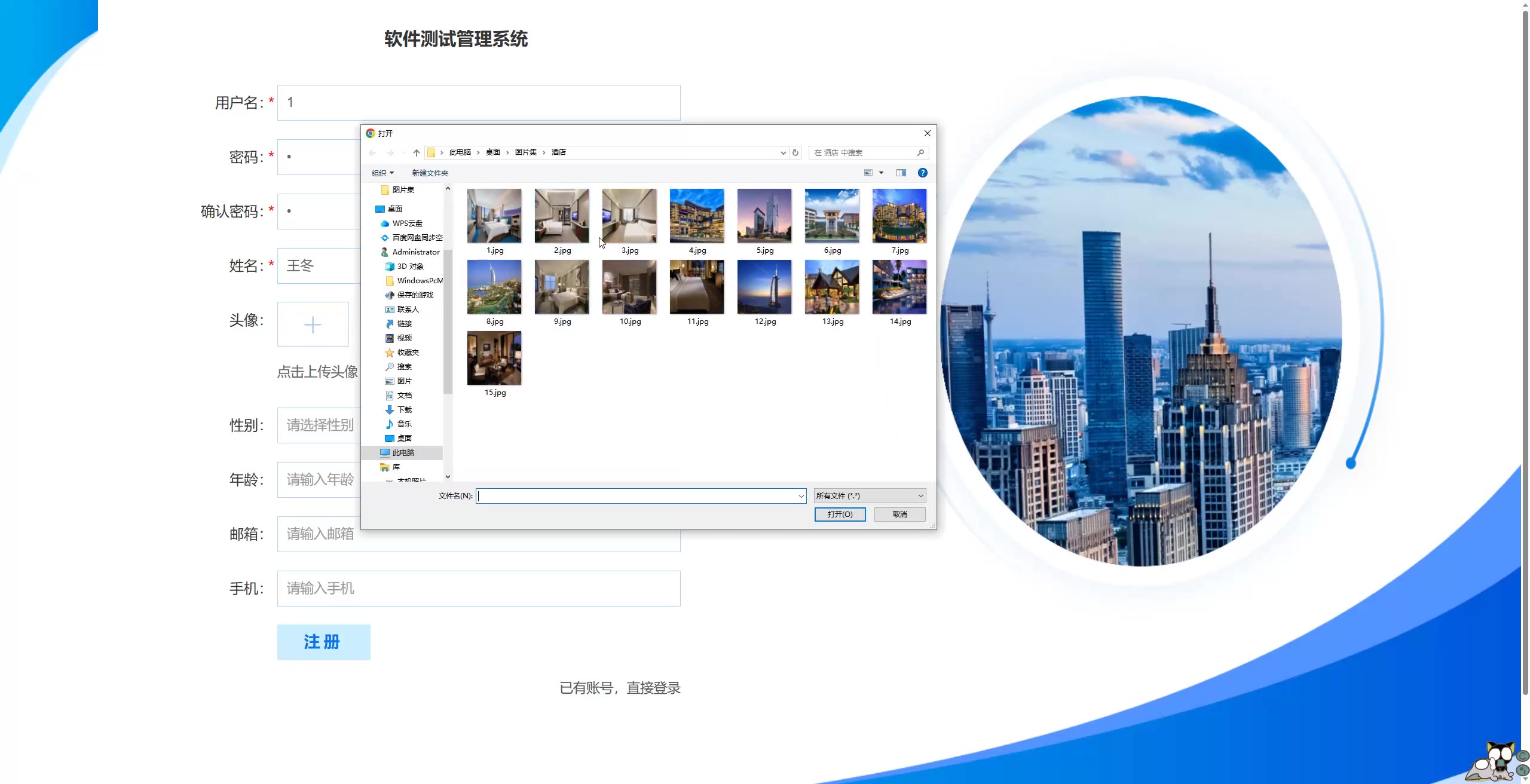Click the 已有账号，直接登录 link
The width and height of the screenshot is (1530, 784).
pyautogui.click(x=620, y=688)
